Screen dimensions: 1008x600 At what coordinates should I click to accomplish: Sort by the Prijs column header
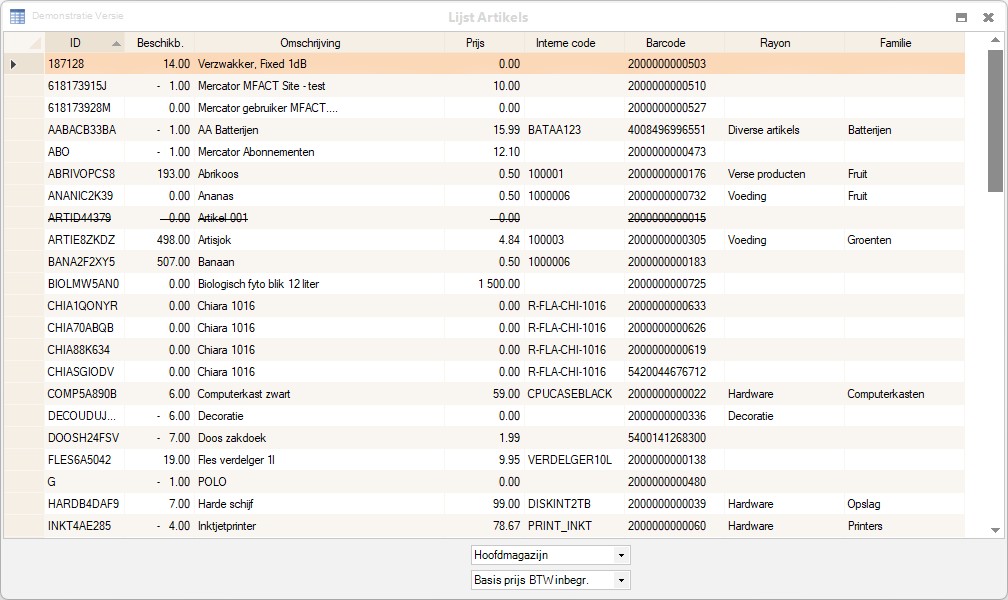click(x=475, y=43)
